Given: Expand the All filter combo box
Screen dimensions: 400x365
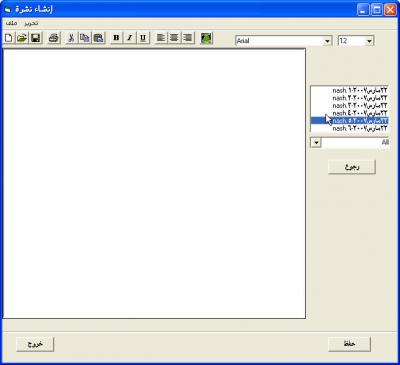Looking at the screenshot, I should click(316, 143).
